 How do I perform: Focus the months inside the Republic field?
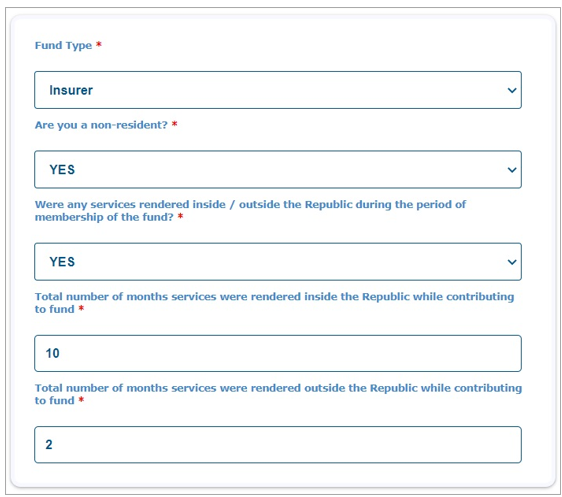point(278,353)
